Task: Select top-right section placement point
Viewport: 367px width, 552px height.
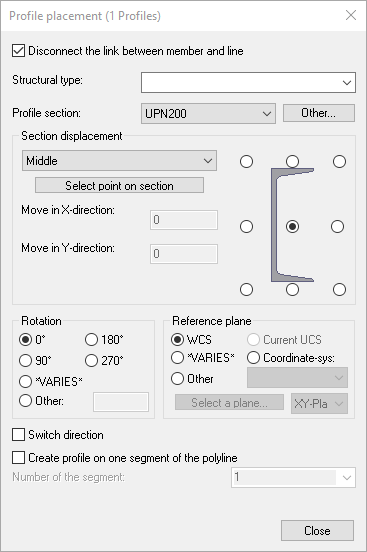Action: coord(339,162)
